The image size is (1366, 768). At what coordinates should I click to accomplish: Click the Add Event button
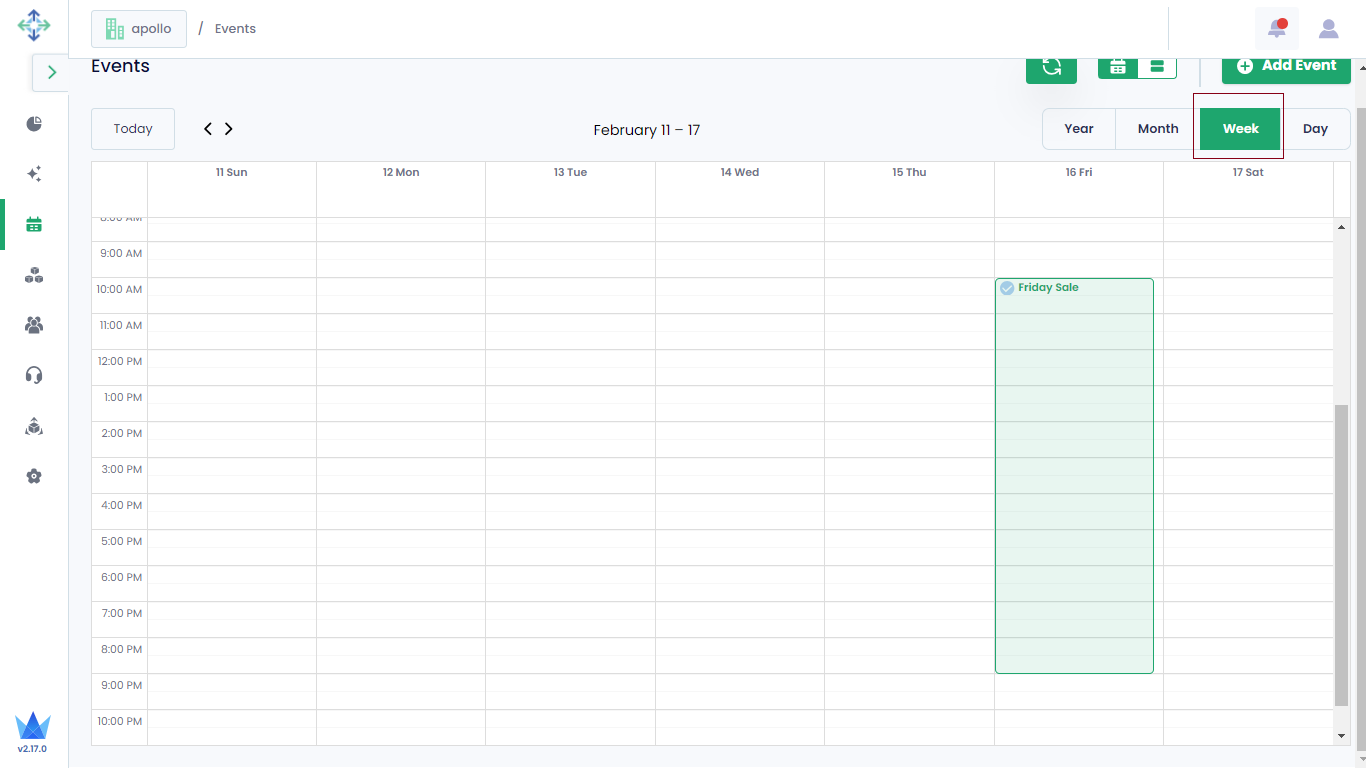pyautogui.click(x=1286, y=66)
